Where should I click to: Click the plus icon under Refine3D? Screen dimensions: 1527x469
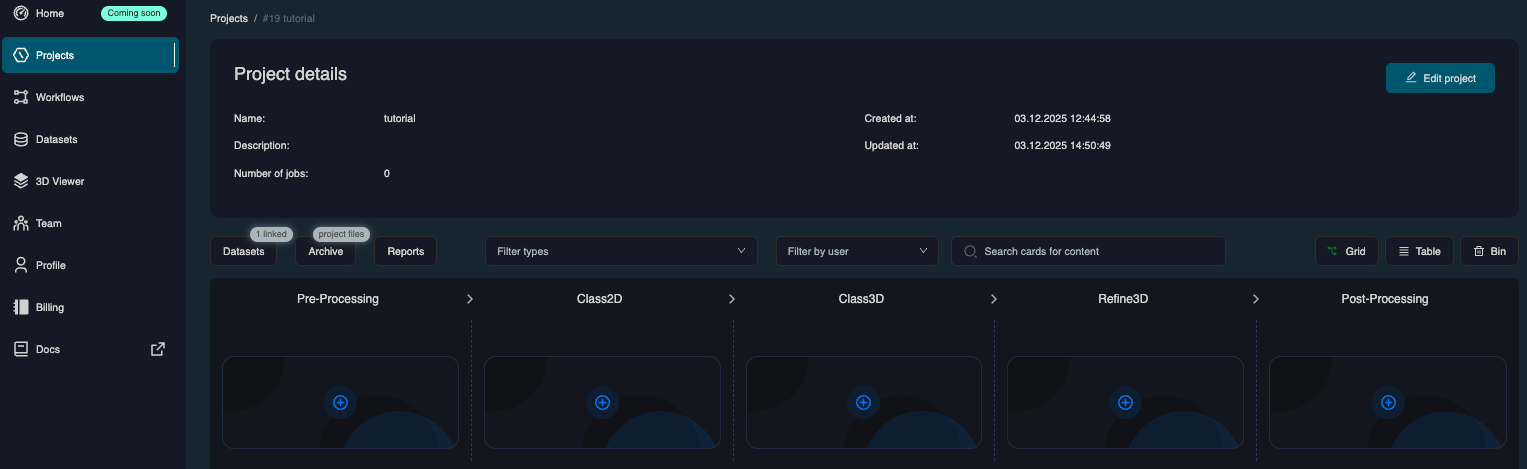(x=1125, y=402)
